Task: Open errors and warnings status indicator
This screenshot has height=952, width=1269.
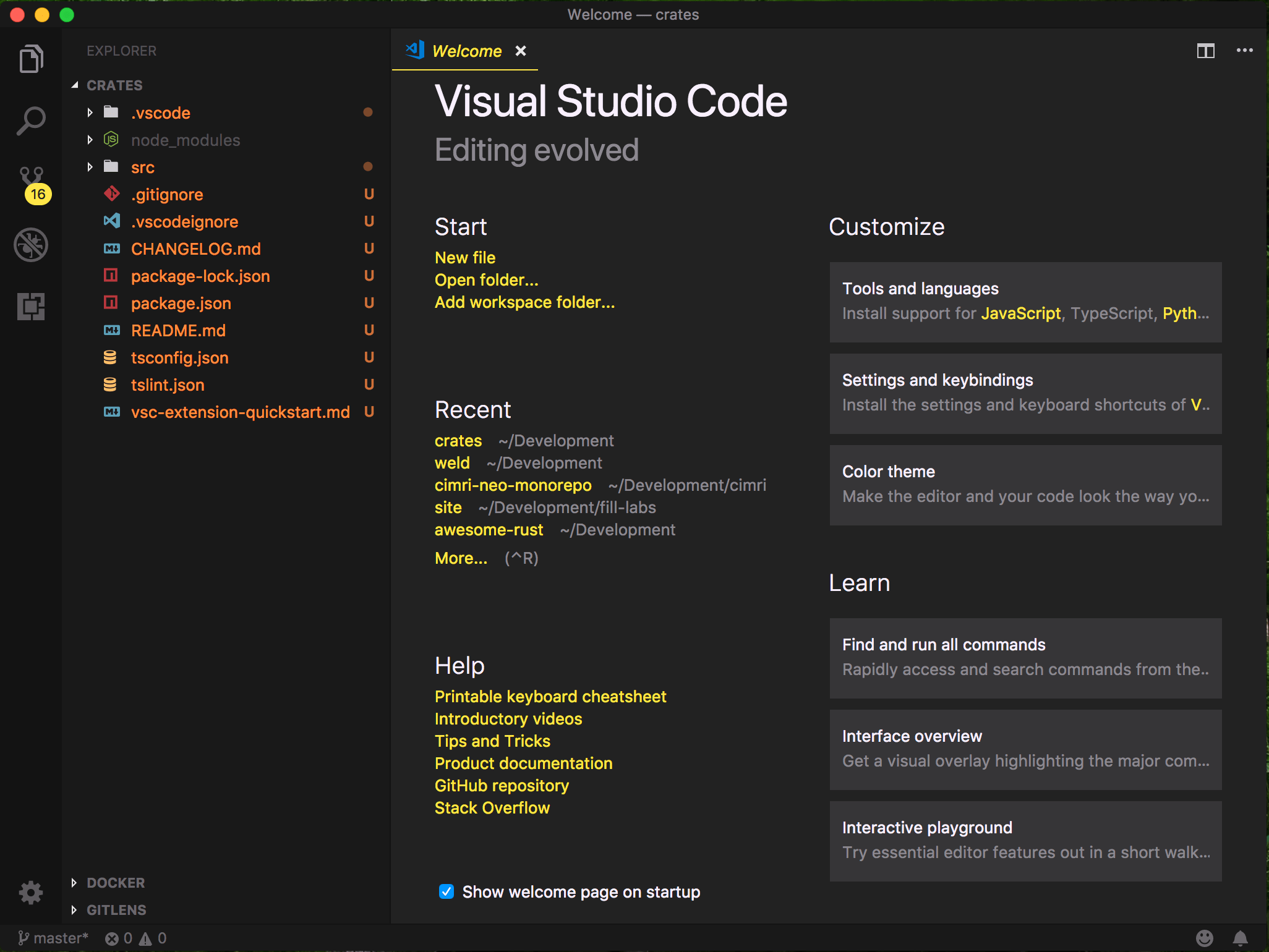Action: pyautogui.click(x=135, y=938)
